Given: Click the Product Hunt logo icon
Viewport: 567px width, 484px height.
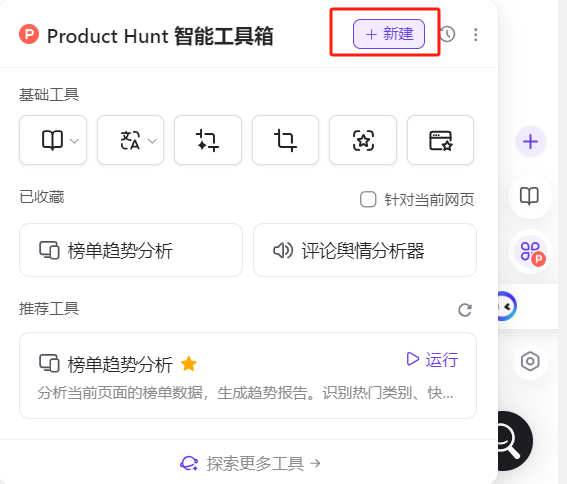Looking at the screenshot, I should (x=29, y=34).
